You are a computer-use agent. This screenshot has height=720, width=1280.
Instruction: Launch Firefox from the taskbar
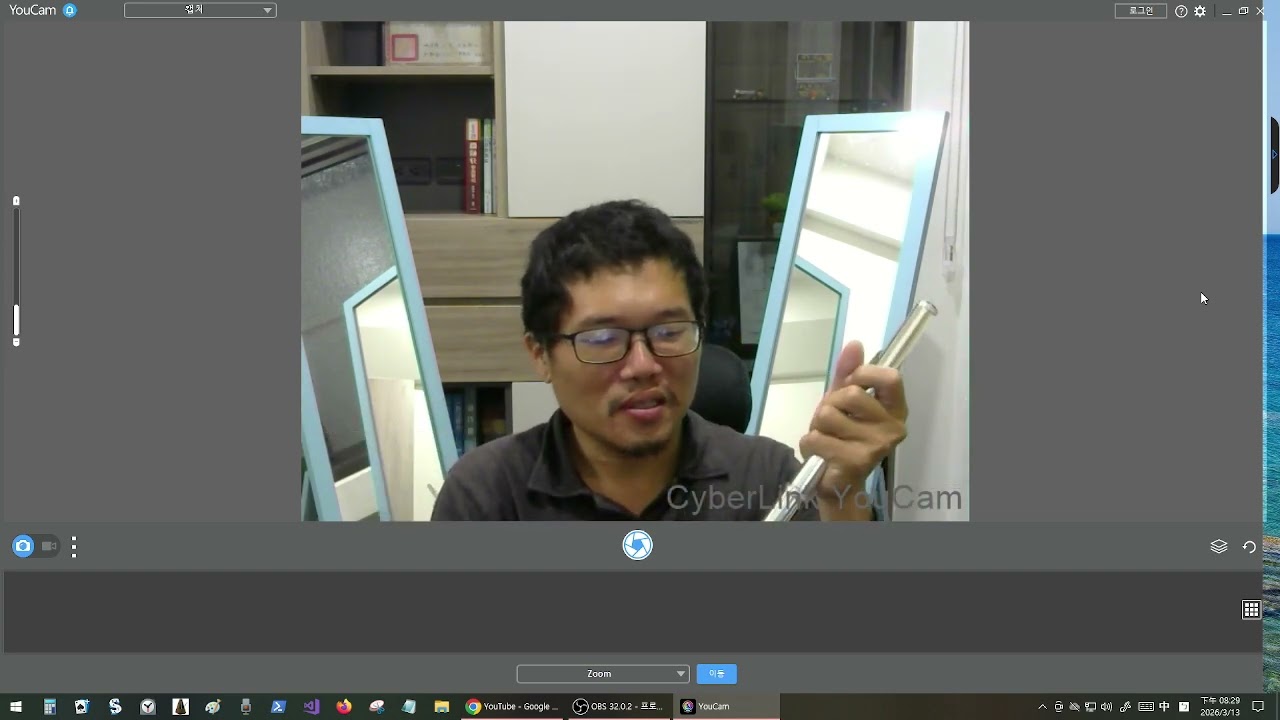[344, 707]
